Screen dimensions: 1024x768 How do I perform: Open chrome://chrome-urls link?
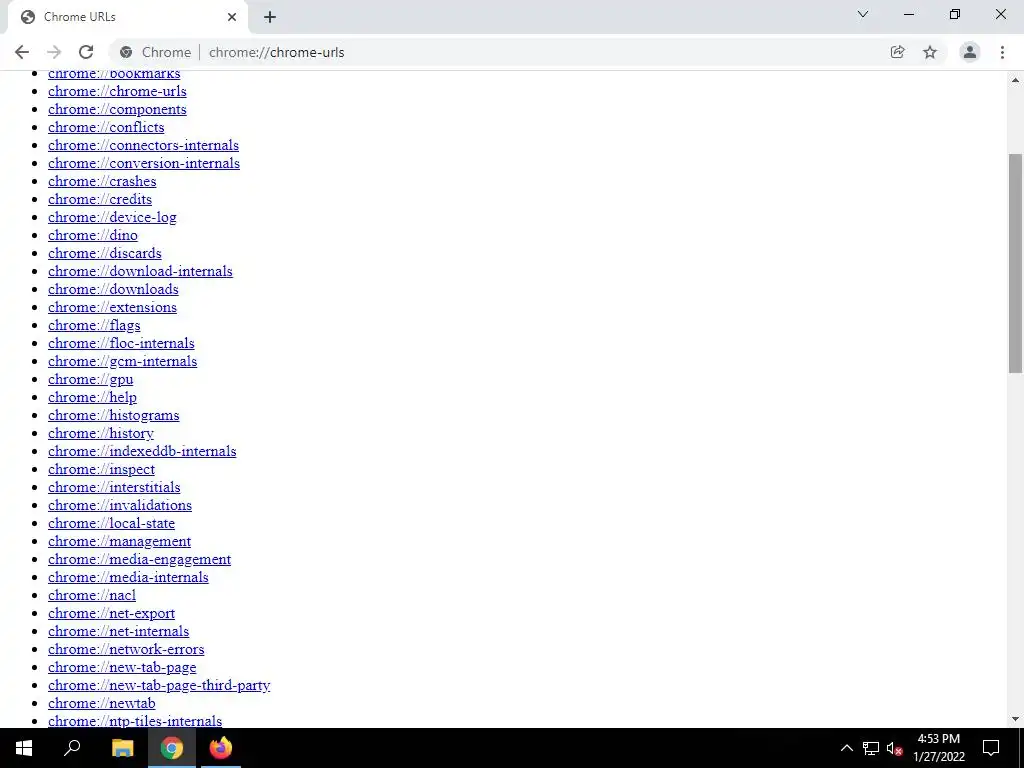click(117, 91)
